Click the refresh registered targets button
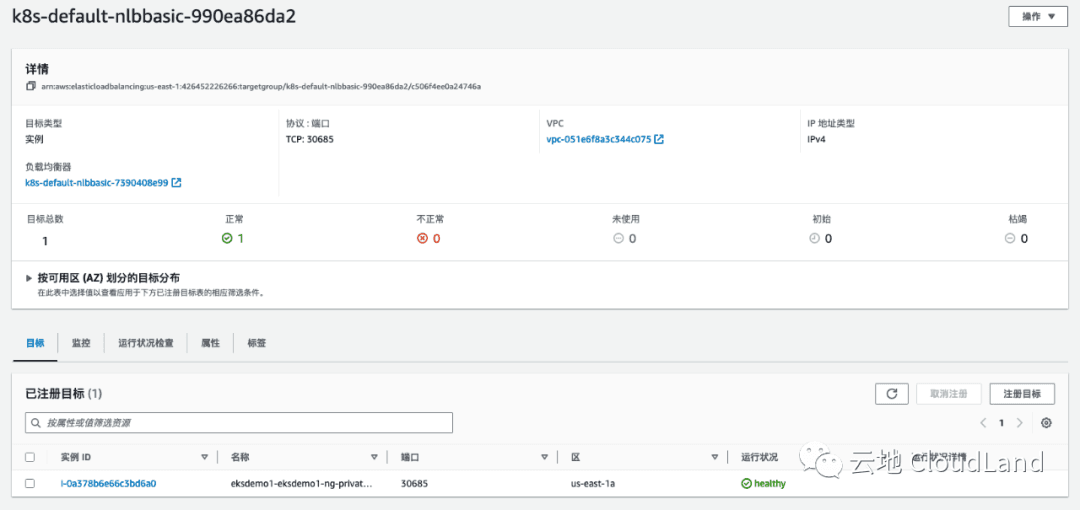 pos(891,394)
